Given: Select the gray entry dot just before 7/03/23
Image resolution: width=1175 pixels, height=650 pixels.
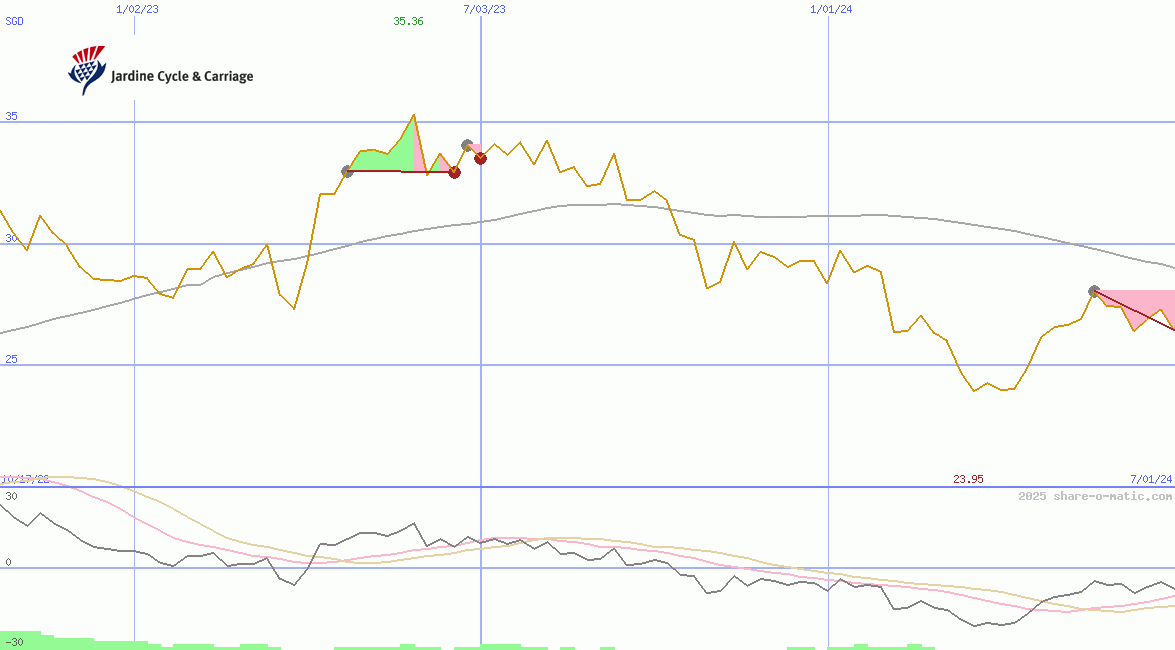Looking at the screenshot, I should 467,145.
